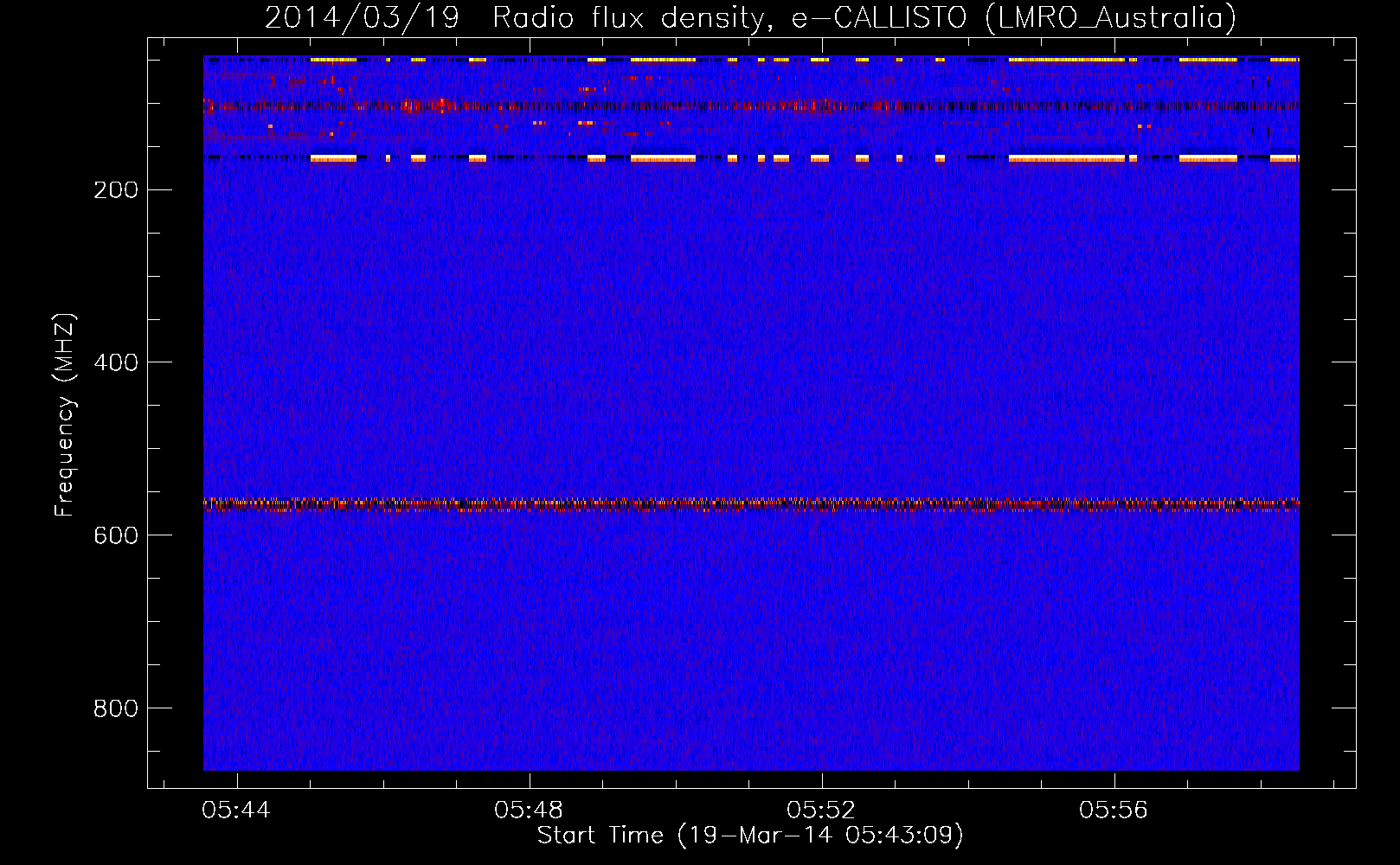Click the "19-Mar-14" date in the x-axis label

[x=756, y=836]
